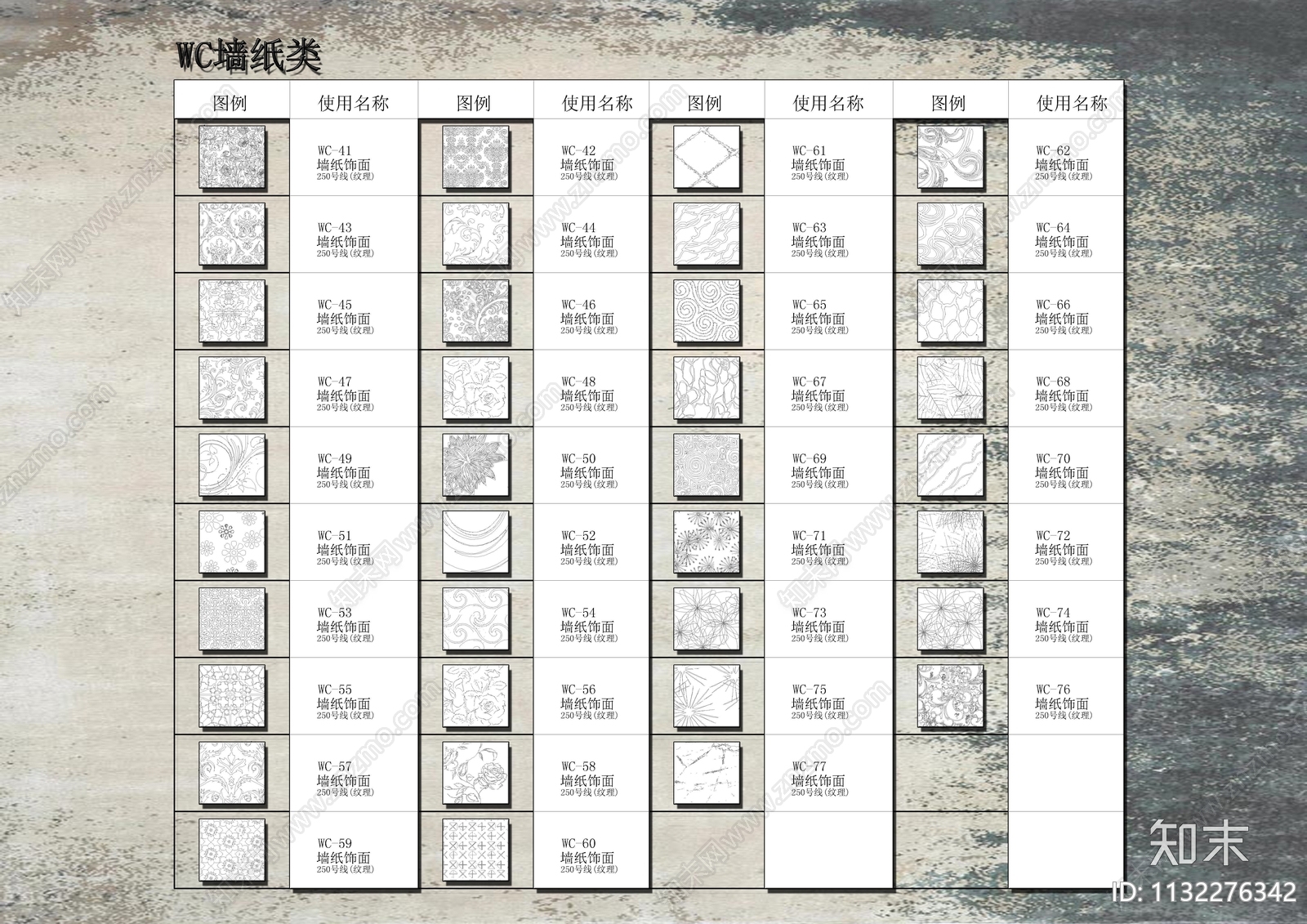Select the 'WC-76' label text

point(1053,690)
